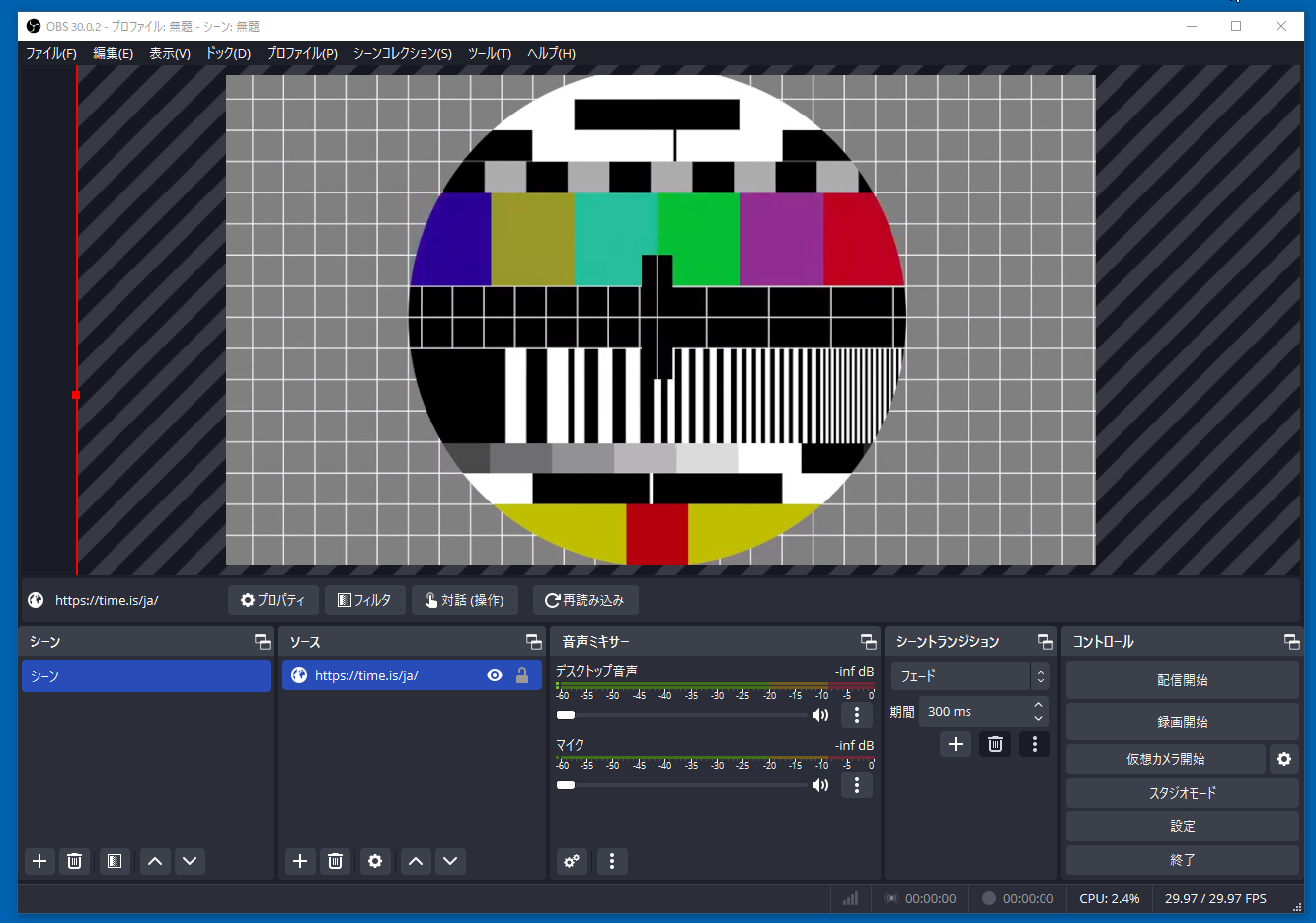Open advanced audio properties gears icon
The width and height of the screenshot is (1316, 923).
point(572,861)
